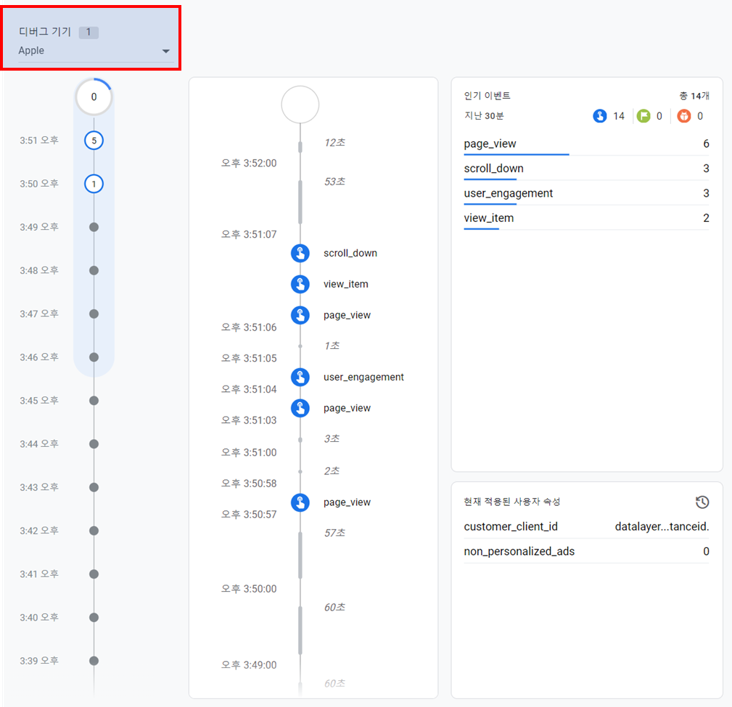The height and width of the screenshot is (707, 732).
Task: Click the 오후 3:52:00 timestamp
Action: pyautogui.click(x=249, y=163)
